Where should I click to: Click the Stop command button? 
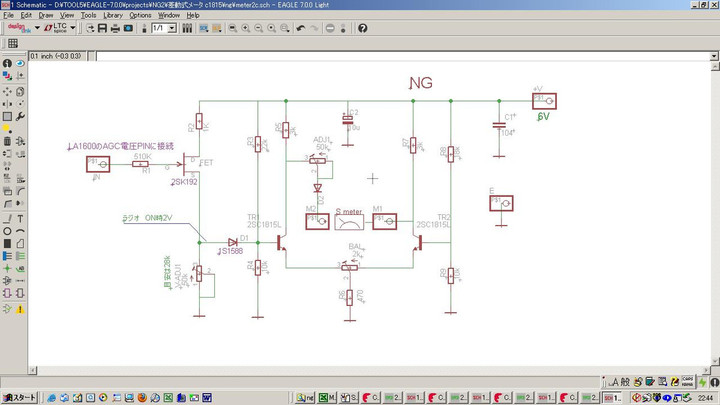pos(331,28)
